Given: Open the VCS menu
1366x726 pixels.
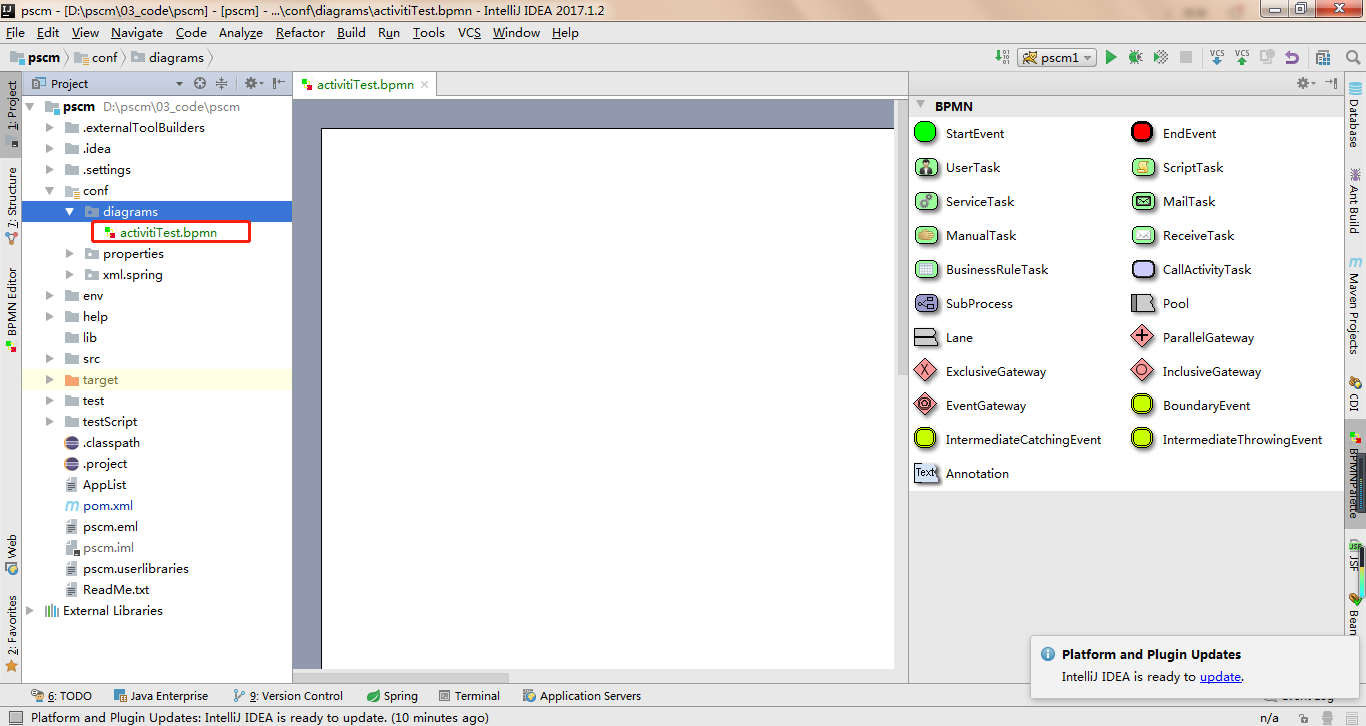Looking at the screenshot, I should coord(469,32).
